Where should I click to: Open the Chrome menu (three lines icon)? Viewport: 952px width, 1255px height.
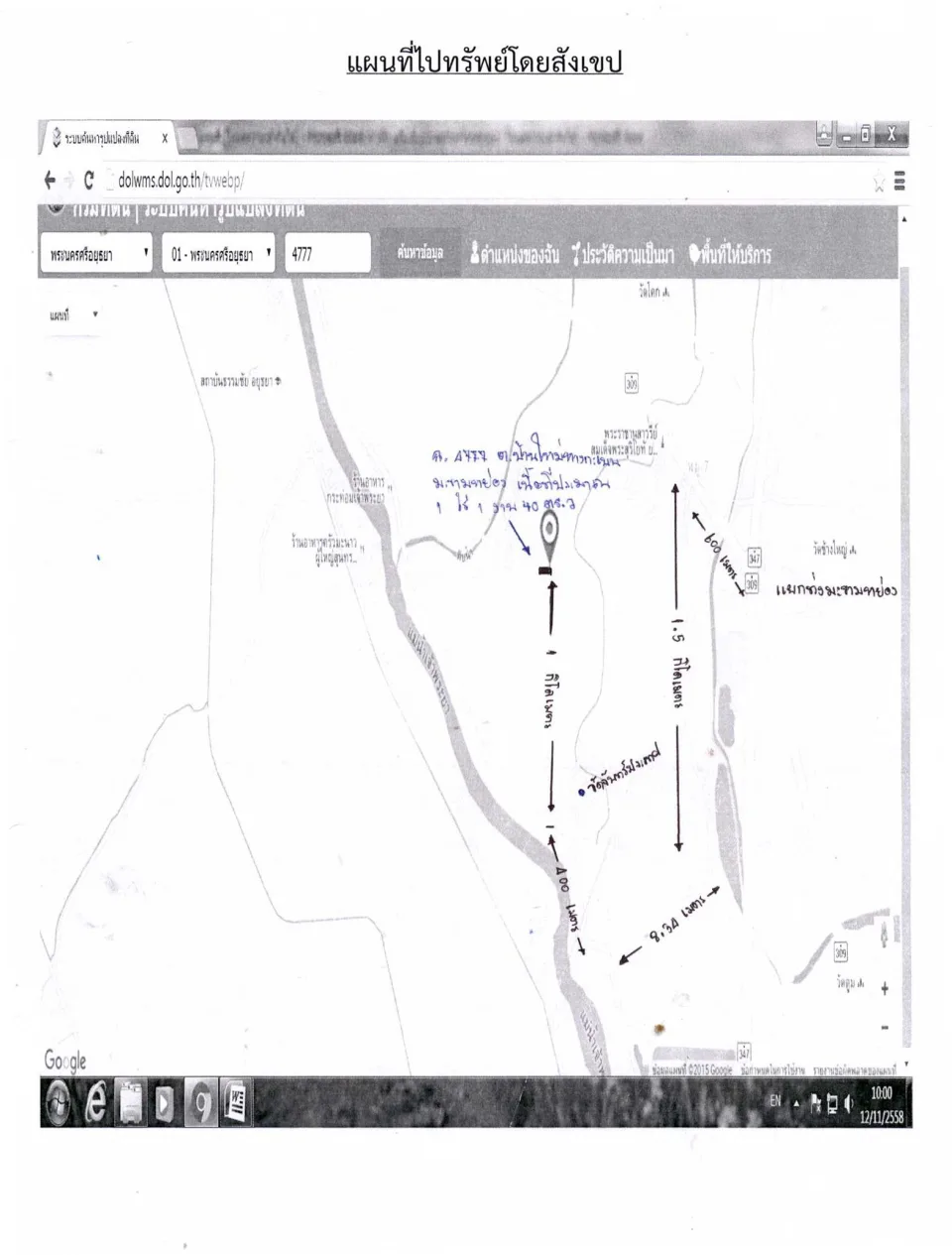coord(899,182)
